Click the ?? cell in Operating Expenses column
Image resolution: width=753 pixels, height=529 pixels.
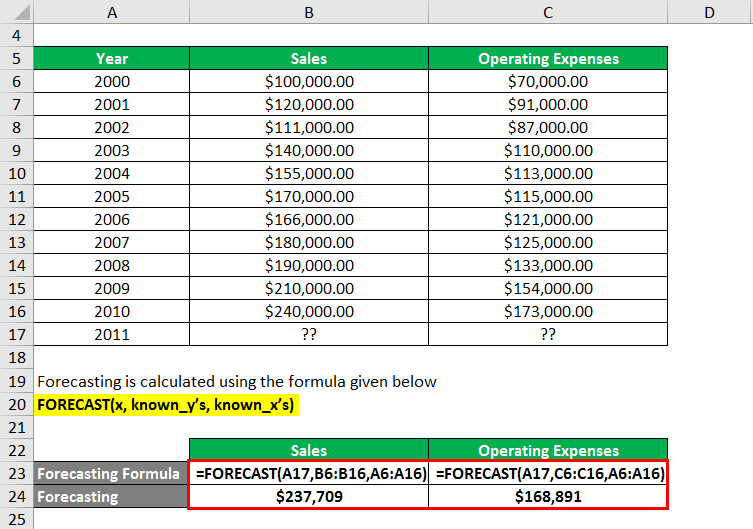(x=548, y=334)
